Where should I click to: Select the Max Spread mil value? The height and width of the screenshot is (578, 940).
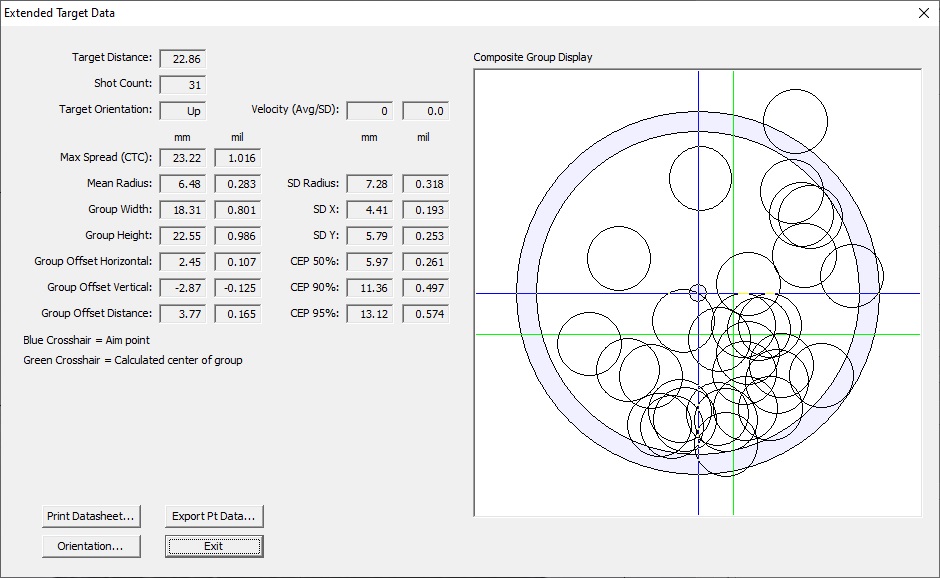point(237,158)
